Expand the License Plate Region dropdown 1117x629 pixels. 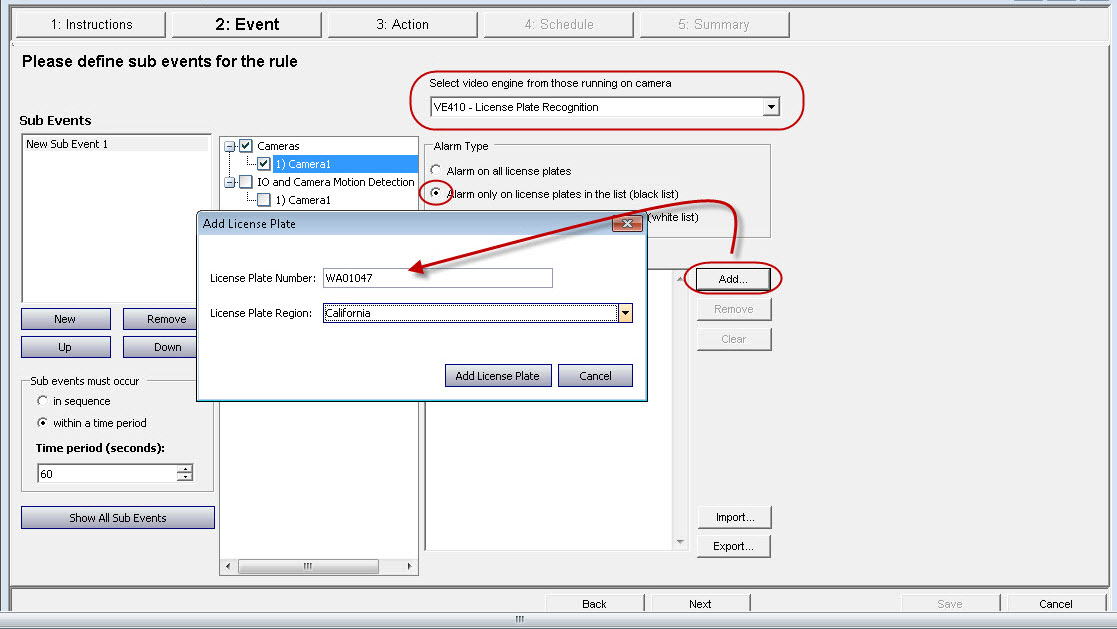click(x=625, y=314)
